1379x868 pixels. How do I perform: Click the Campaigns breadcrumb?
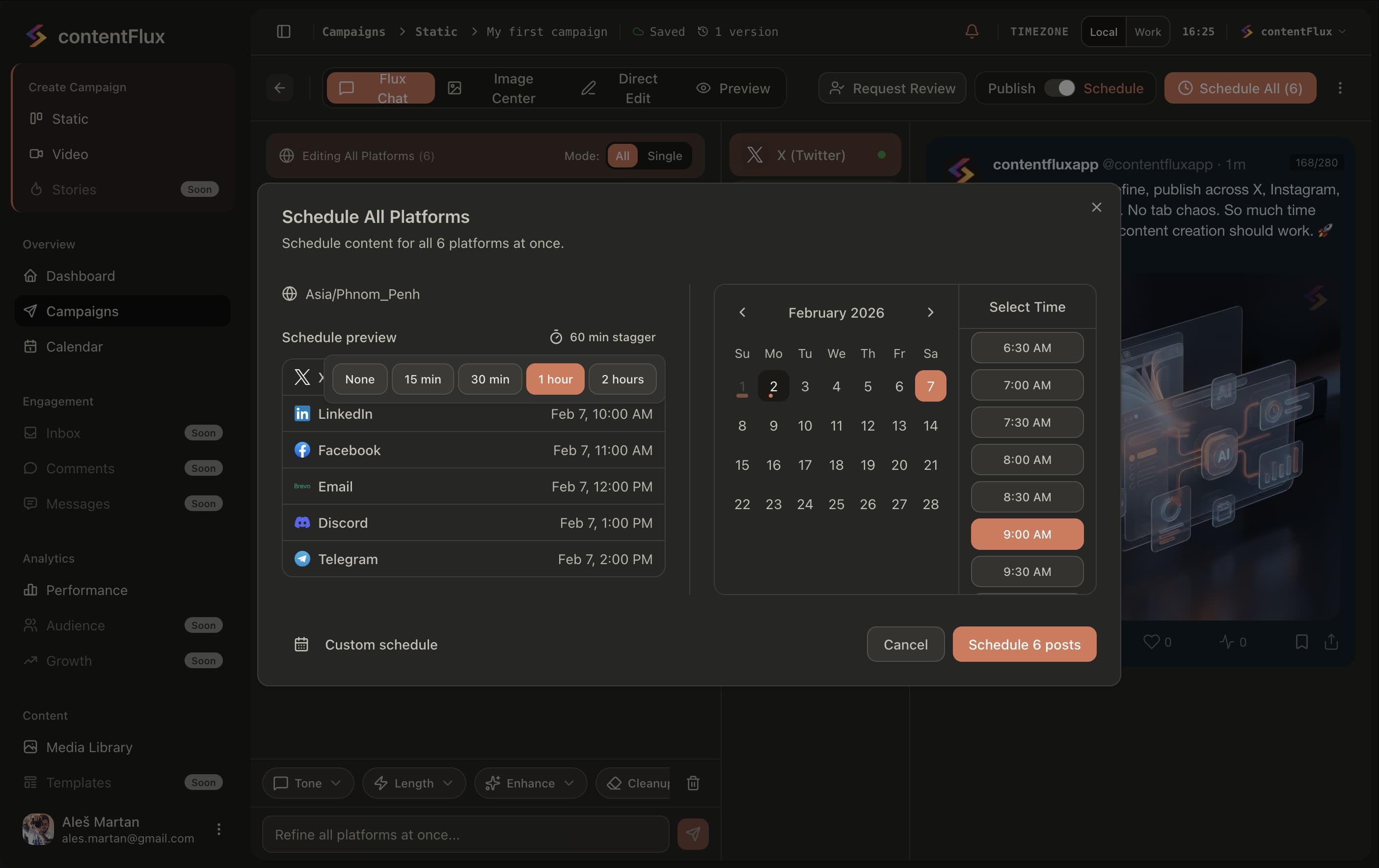coord(353,31)
